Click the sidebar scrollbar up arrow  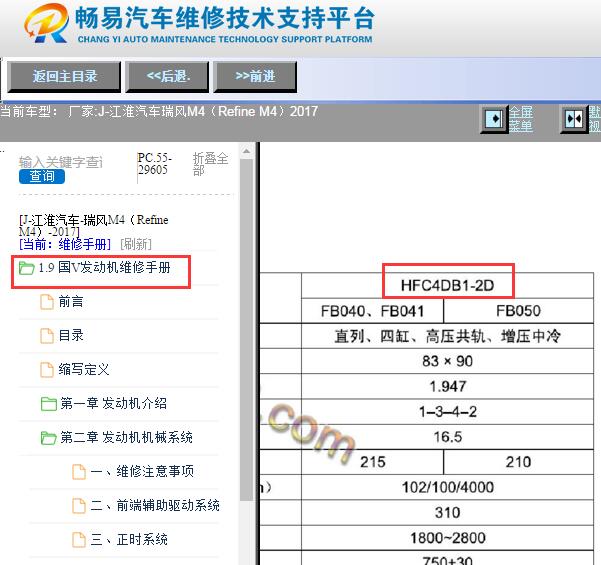pos(246,151)
